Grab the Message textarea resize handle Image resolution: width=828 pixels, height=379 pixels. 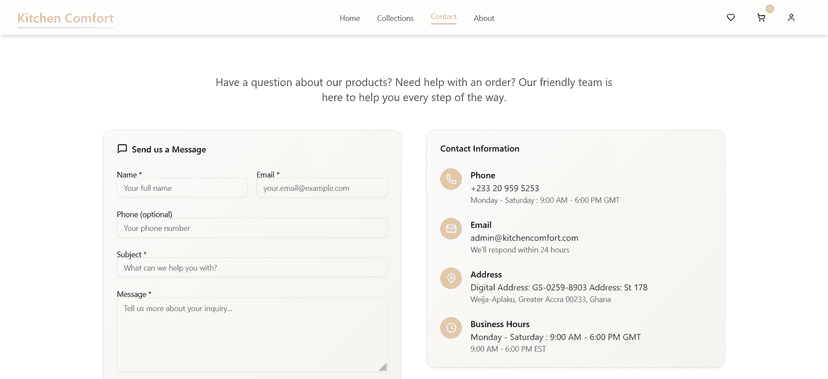click(x=383, y=367)
